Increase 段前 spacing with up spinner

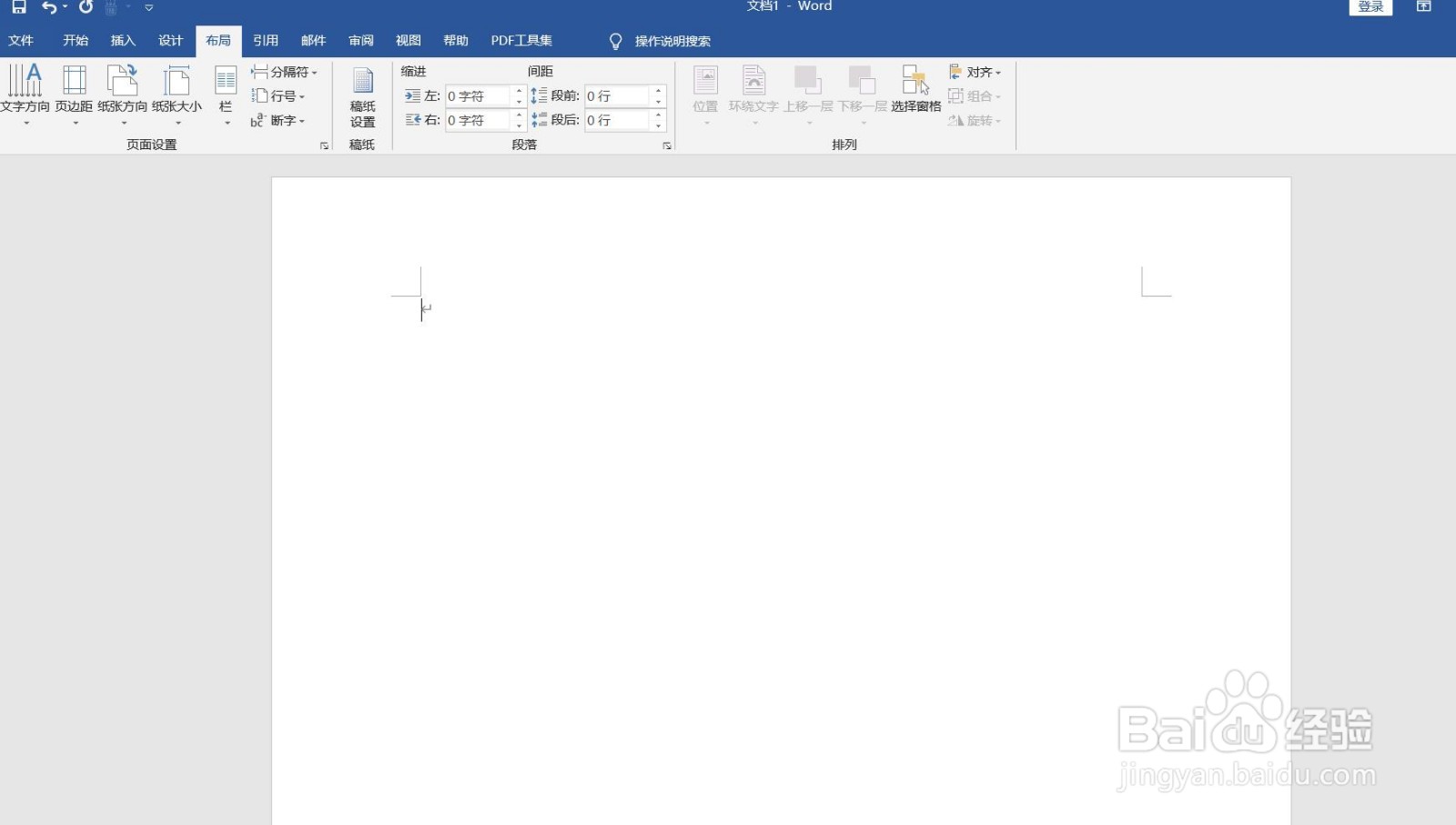tap(659, 91)
